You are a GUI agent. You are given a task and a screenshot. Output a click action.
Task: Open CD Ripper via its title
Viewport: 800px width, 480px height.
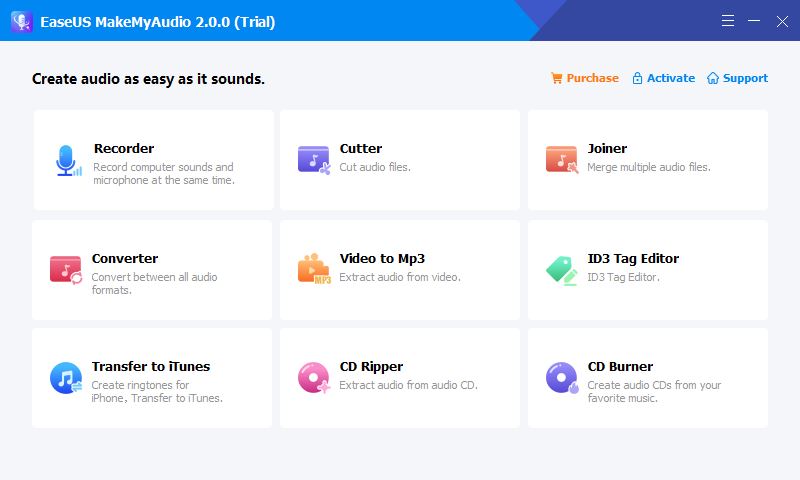pos(371,366)
